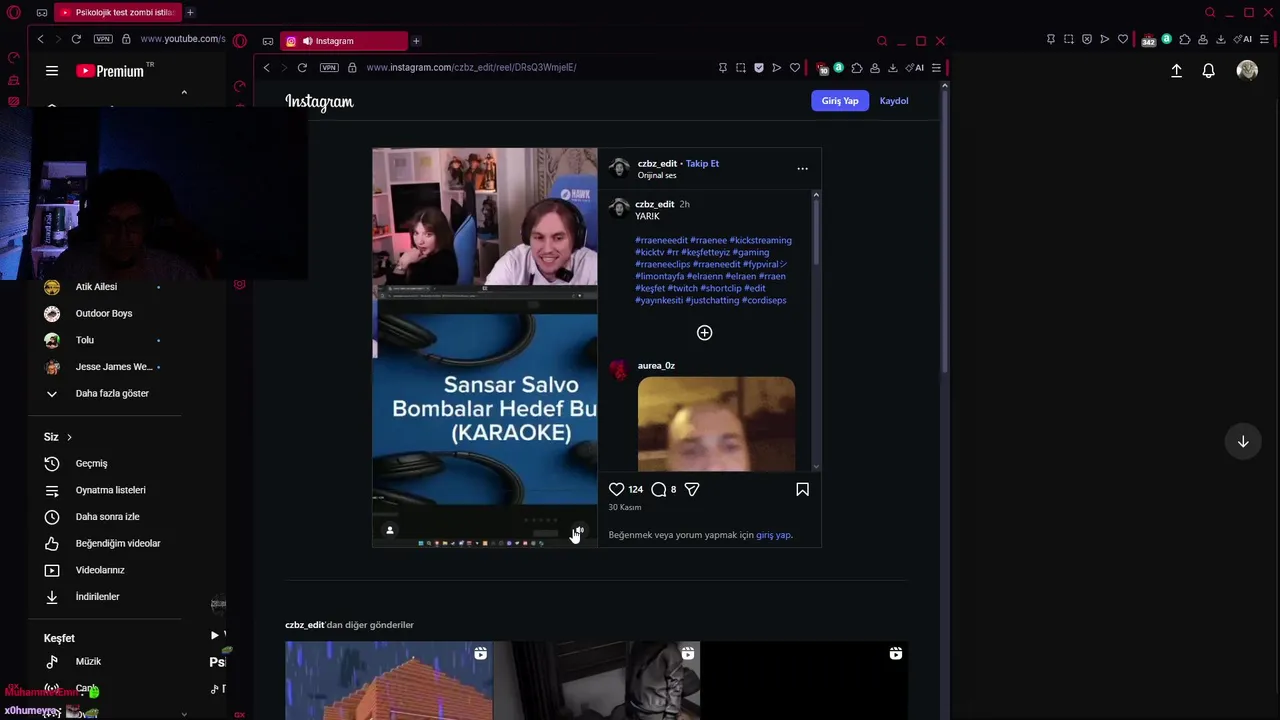
Task: Expand the Siz section chevron
Action: pos(69,437)
